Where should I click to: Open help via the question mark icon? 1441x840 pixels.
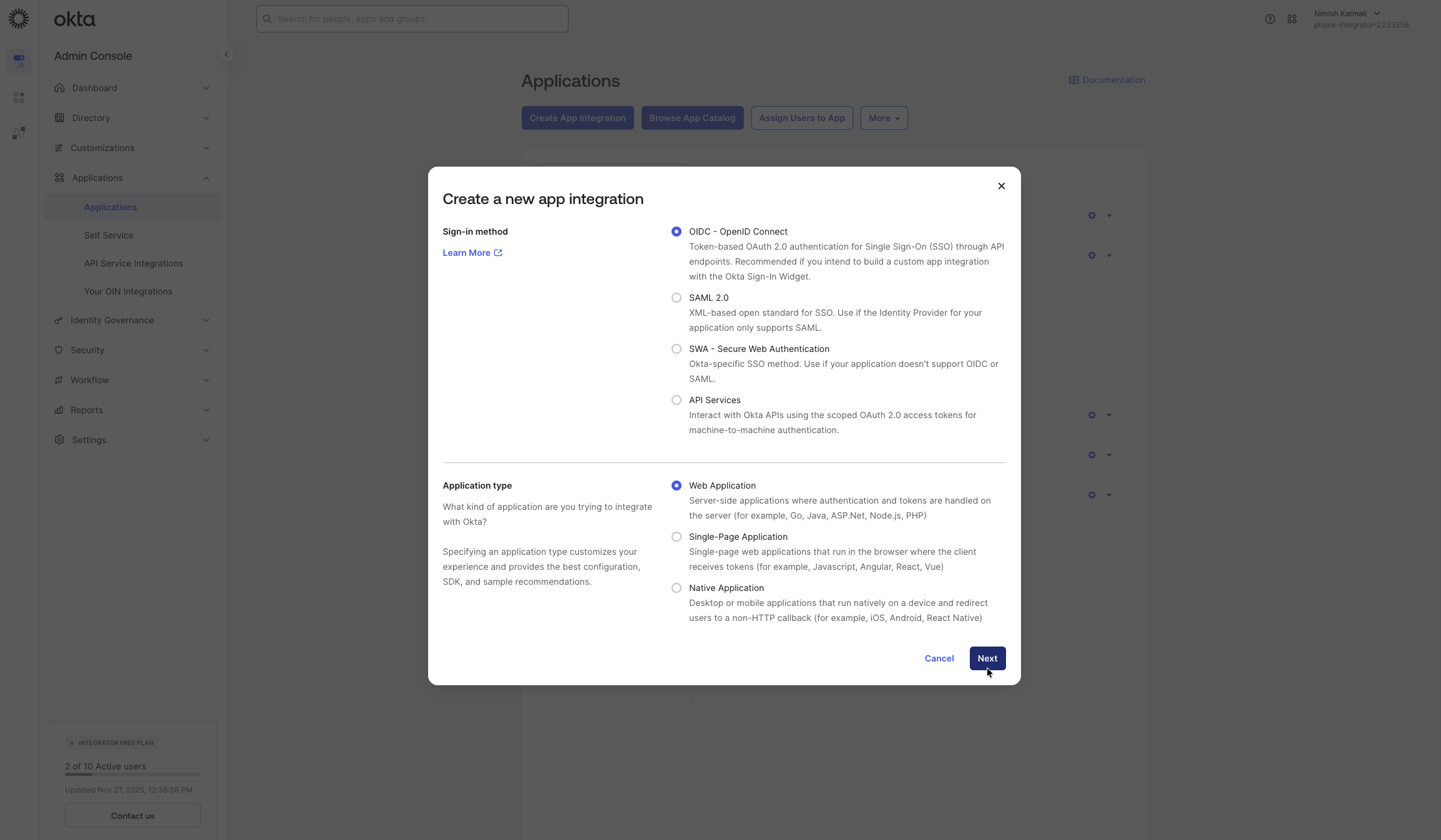click(1269, 19)
